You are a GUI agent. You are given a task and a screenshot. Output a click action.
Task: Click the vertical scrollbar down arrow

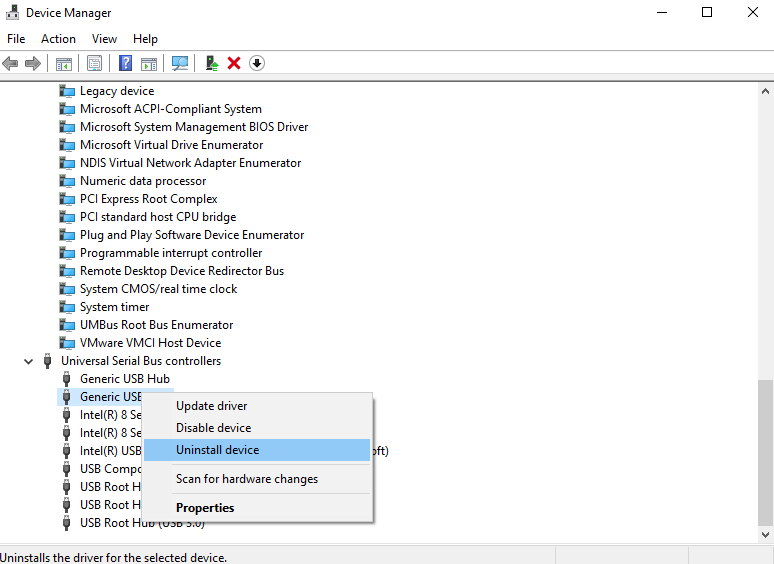[765, 534]
